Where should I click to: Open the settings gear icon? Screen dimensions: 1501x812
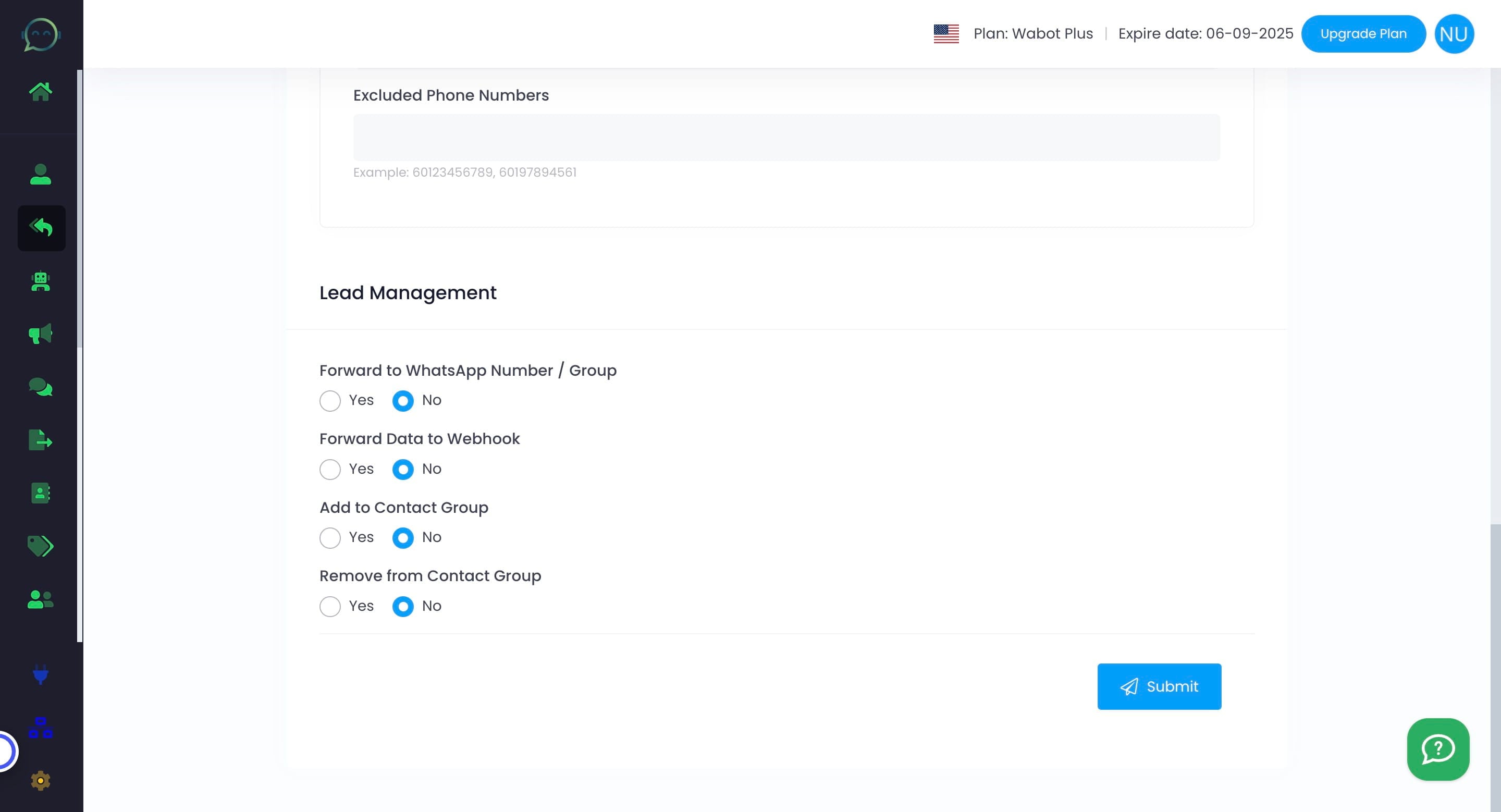(x=40, y=781)
